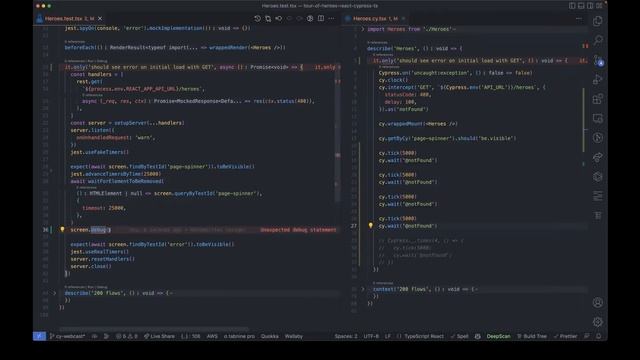Toggle secondary sidebar layout icon in title bar
Image resolution: width=640 pixels, height=360 pixels.
pyautogui.click(x=590, y=6)
